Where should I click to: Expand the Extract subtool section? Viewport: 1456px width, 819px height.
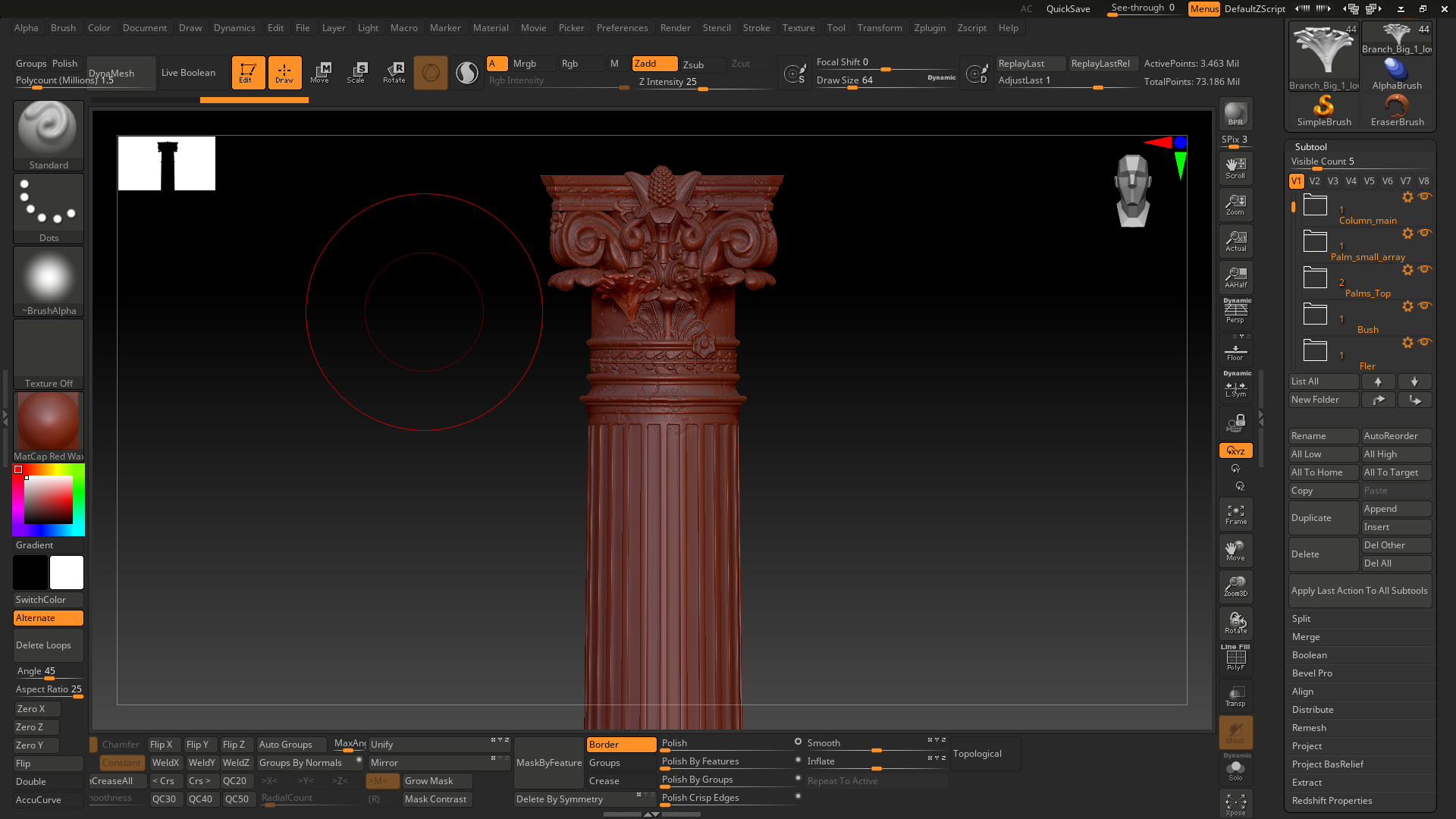pyautogui.click(x=1307, y=783)
